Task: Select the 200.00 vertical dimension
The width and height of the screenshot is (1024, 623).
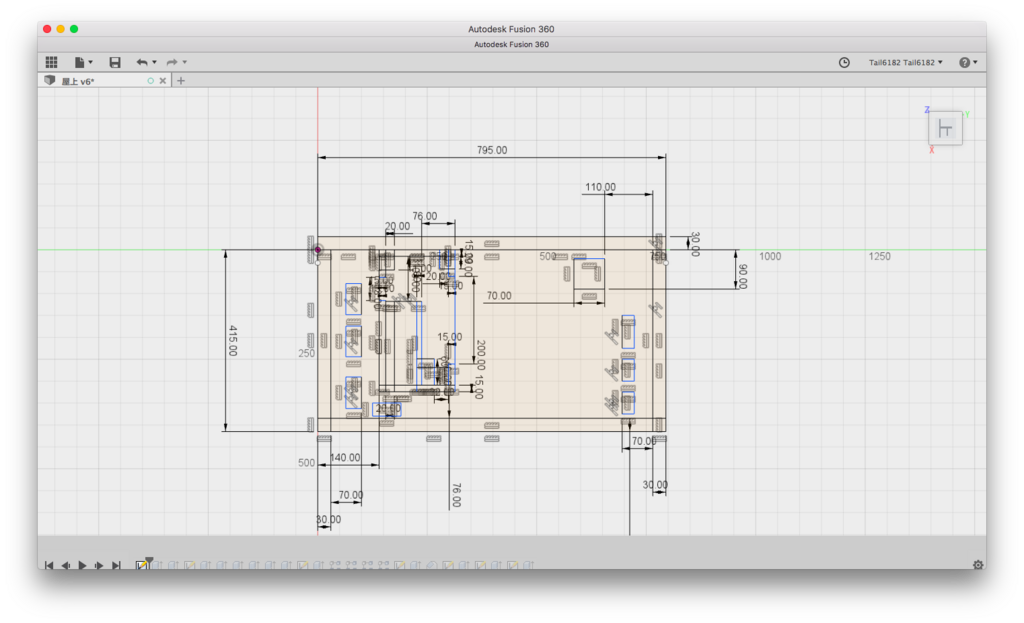Action: (x=481, y=355)
